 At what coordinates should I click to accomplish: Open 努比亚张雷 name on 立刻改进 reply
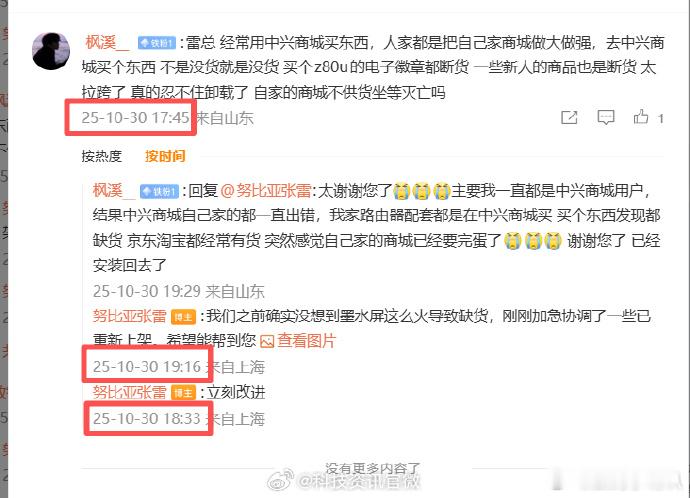click(x=130, y=392)
